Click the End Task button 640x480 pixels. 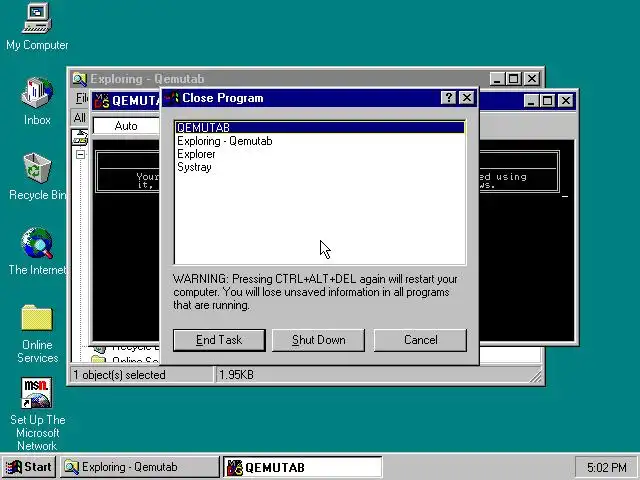click(x=219, y=340)
